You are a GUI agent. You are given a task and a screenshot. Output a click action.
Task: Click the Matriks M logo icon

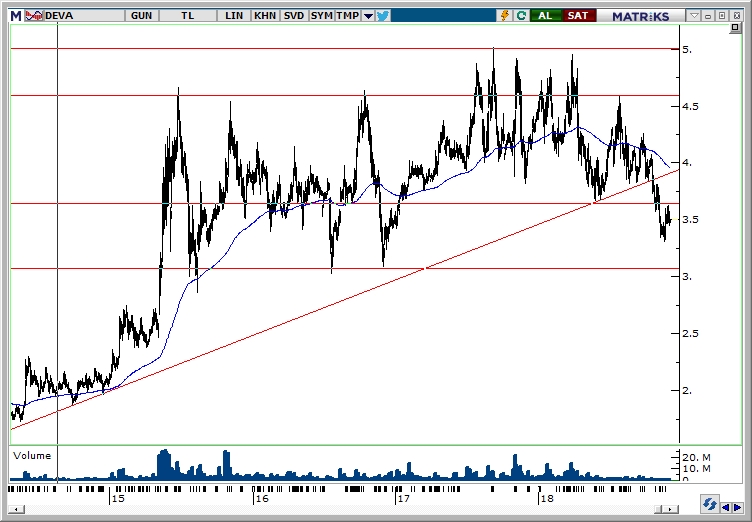[x=16, y=16]
